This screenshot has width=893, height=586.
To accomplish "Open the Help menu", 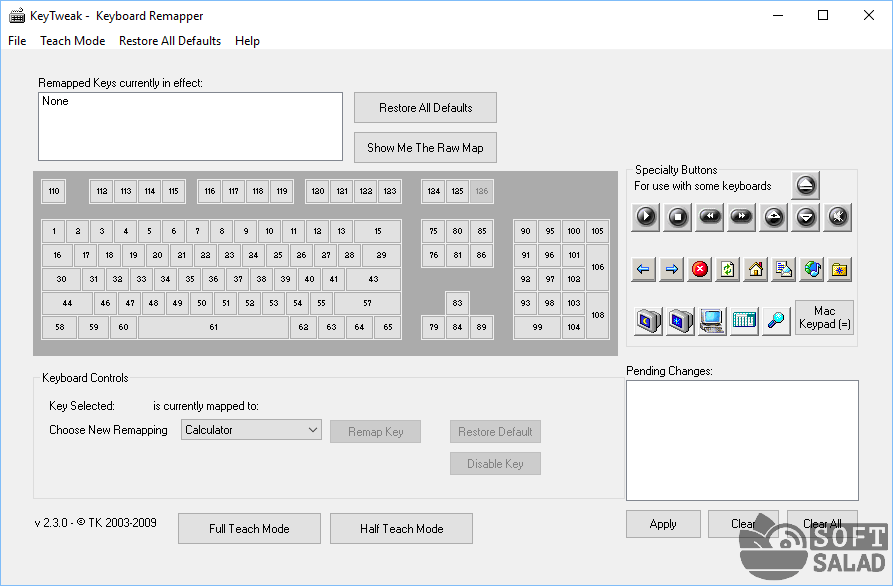I will (247, 41).
